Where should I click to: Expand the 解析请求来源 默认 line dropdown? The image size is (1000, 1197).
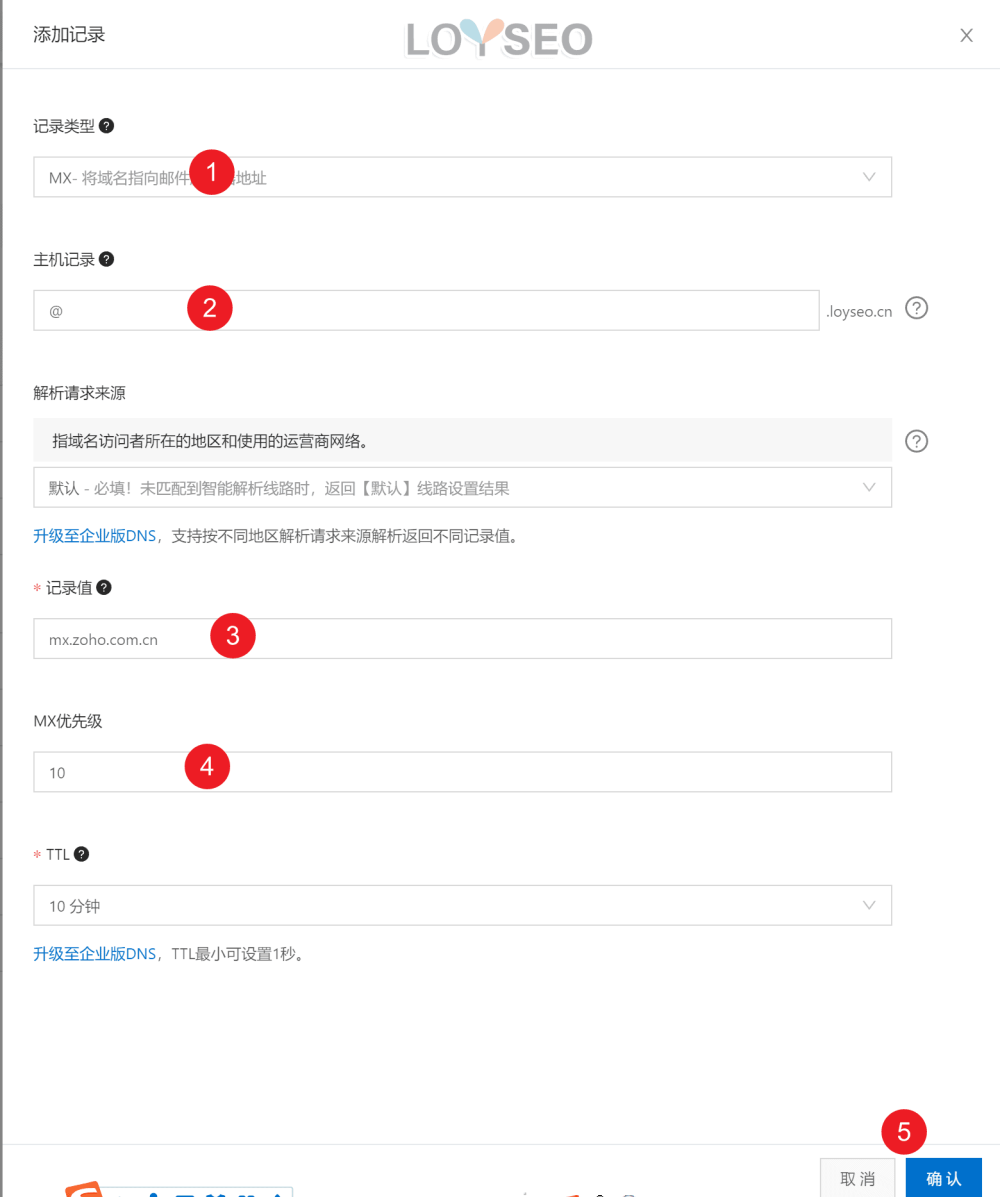pos(463,488)
